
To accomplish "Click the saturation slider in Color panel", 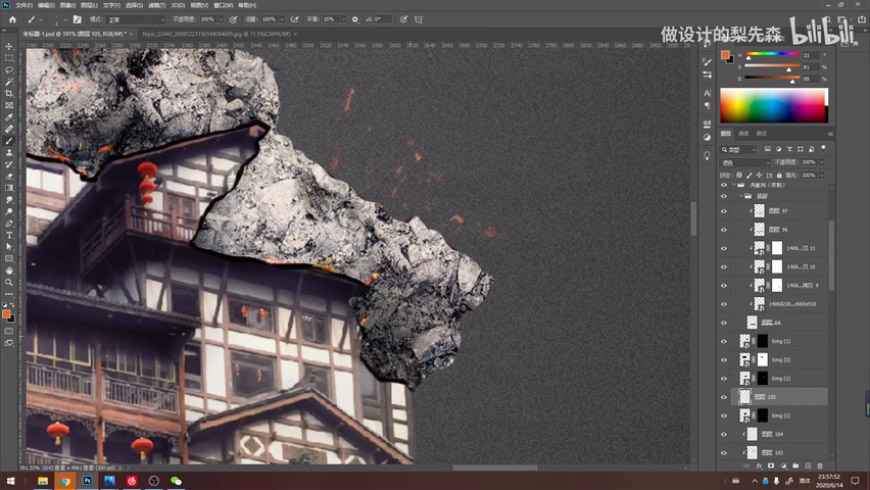I will click(772, 66).
